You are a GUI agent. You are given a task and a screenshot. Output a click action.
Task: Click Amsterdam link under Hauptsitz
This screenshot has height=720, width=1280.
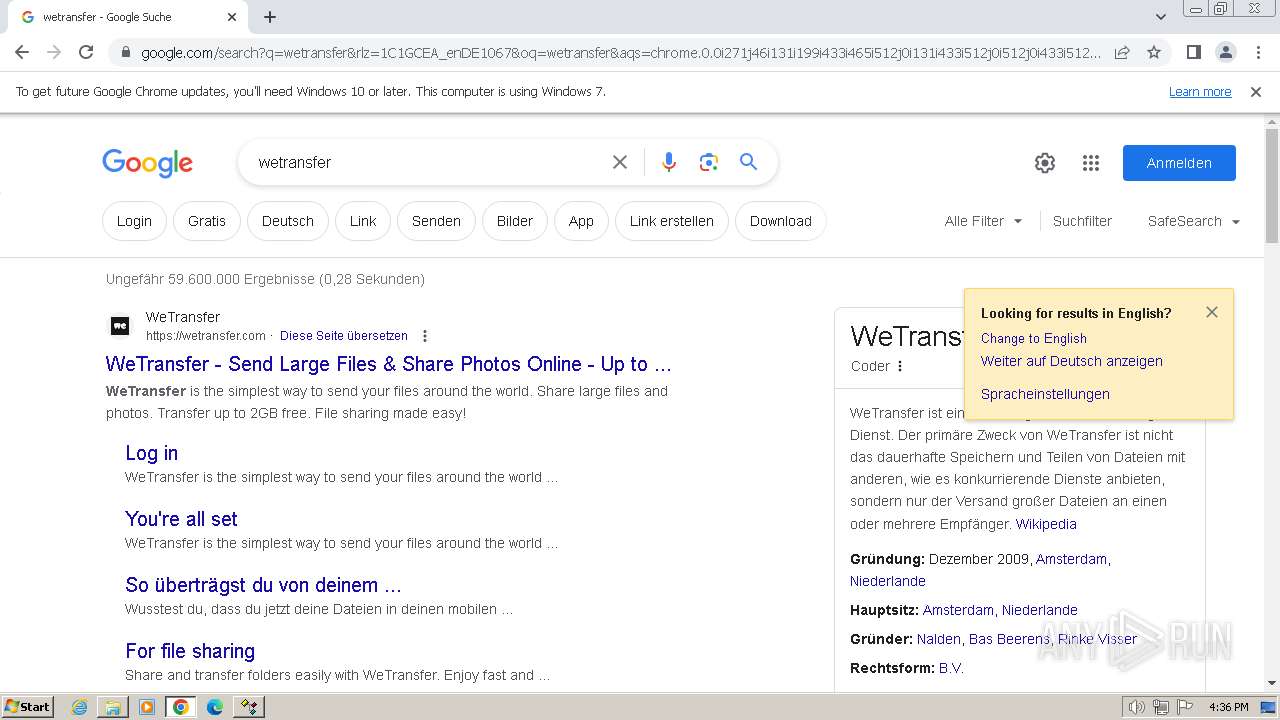[958, 610]
